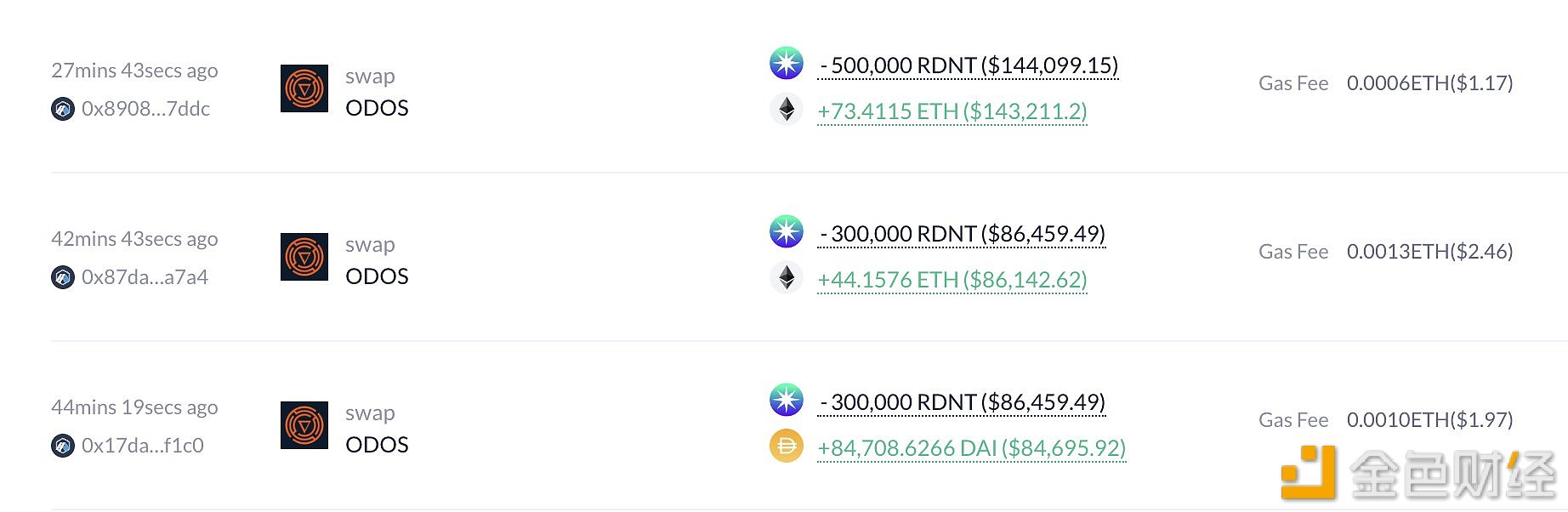Click the +84,708.6266 DAI ($84,695.92) amount
The image size is (1568, 512).
tap(972, 448)
